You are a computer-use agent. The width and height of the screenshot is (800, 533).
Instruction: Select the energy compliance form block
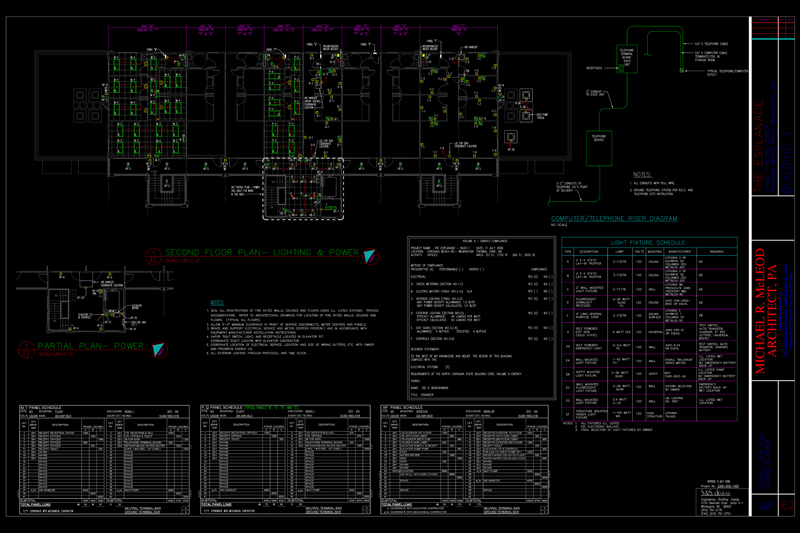pos(479,315)
